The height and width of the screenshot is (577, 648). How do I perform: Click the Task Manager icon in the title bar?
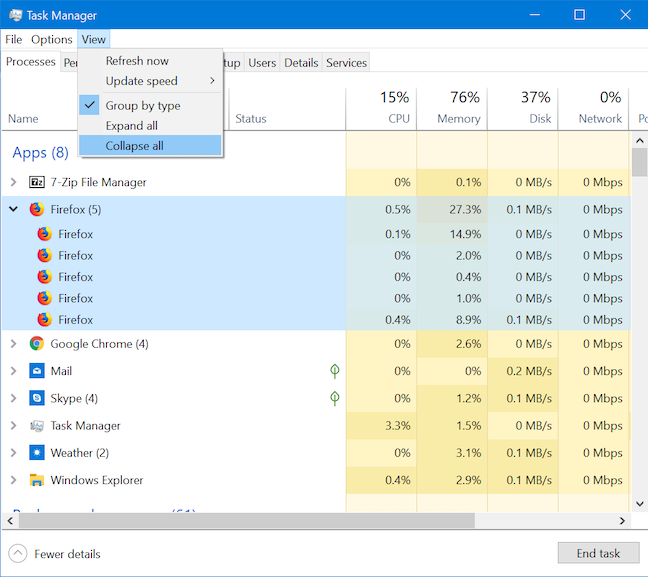tap(16, 15)
